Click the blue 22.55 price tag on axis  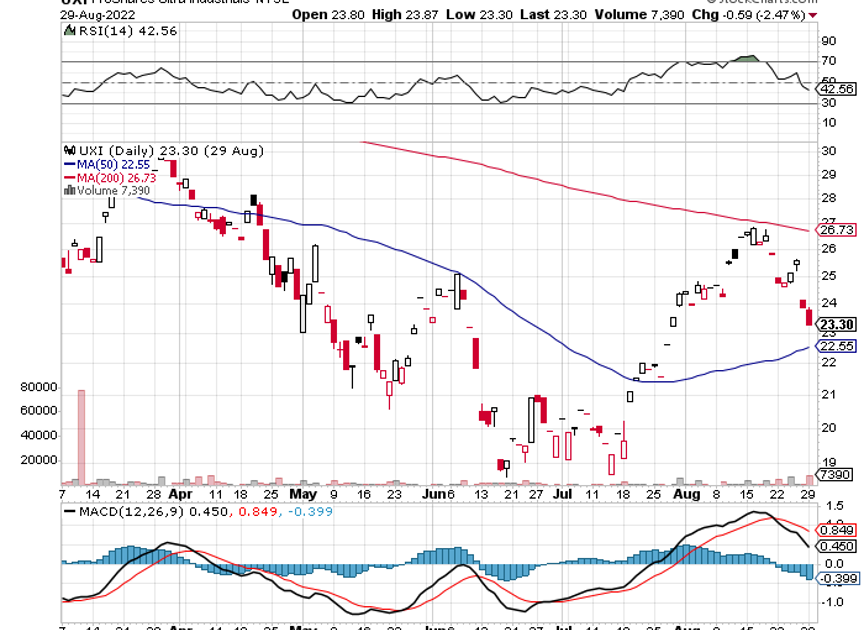tap(837, 346)
